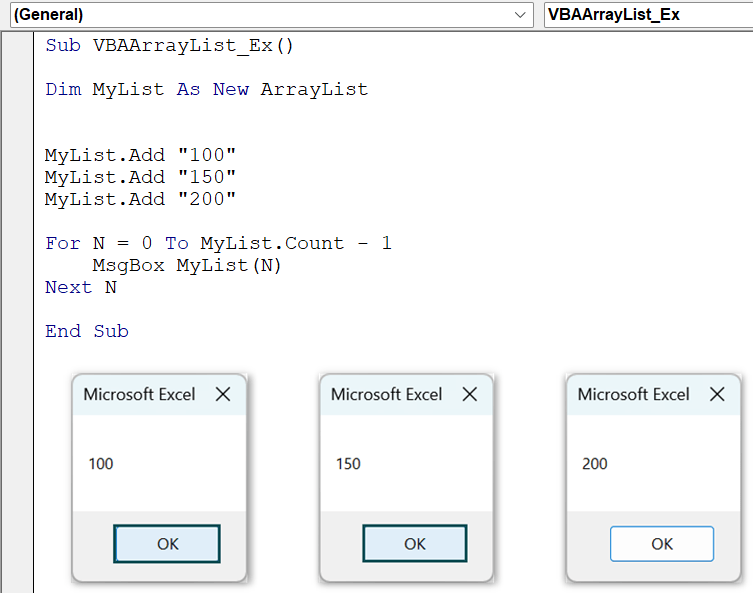Click the code window margin indicator bar
Viewport: 753px width, 593px height.
pos(18,312)
